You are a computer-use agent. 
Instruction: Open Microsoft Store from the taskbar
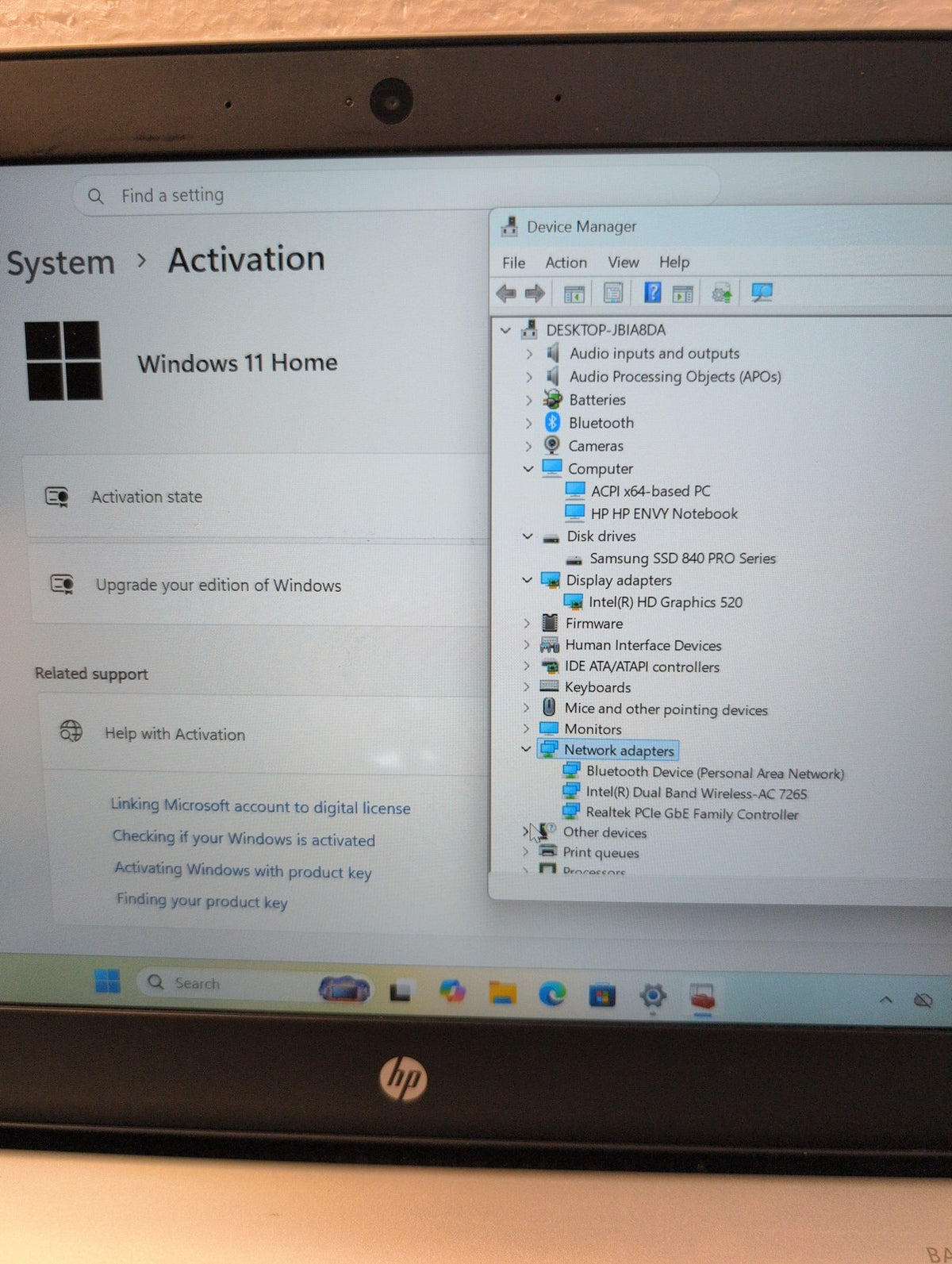pos(602,994)
